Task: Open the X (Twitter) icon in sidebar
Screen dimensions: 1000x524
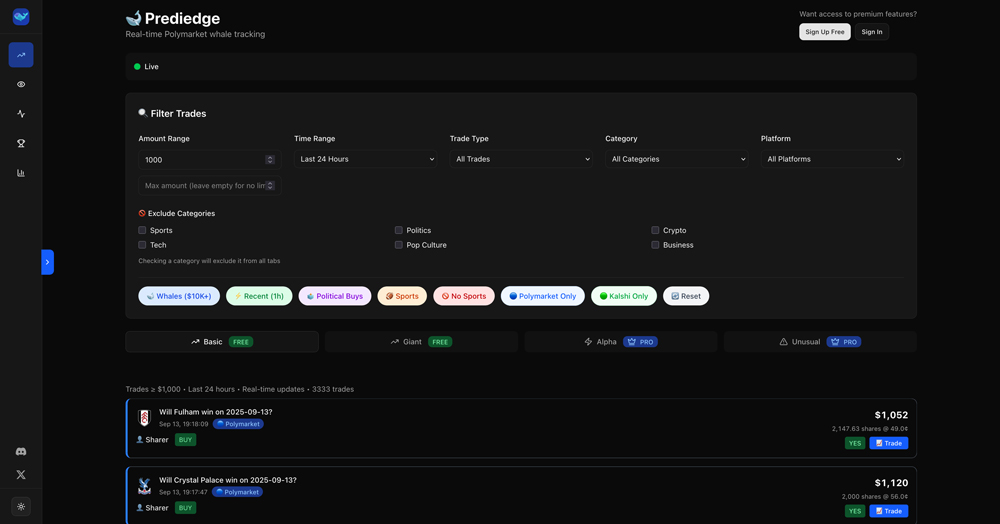Action: (21, 475)
